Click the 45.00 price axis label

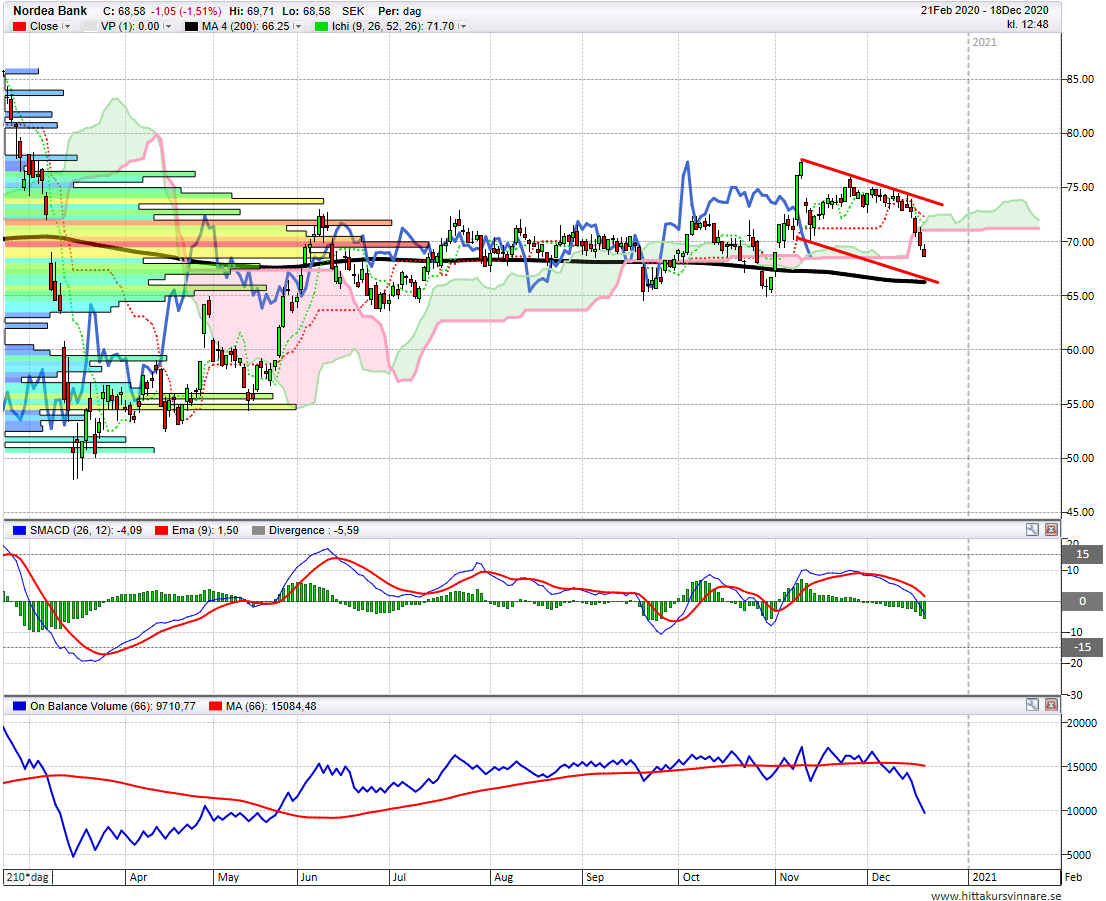click(1080, 512)
